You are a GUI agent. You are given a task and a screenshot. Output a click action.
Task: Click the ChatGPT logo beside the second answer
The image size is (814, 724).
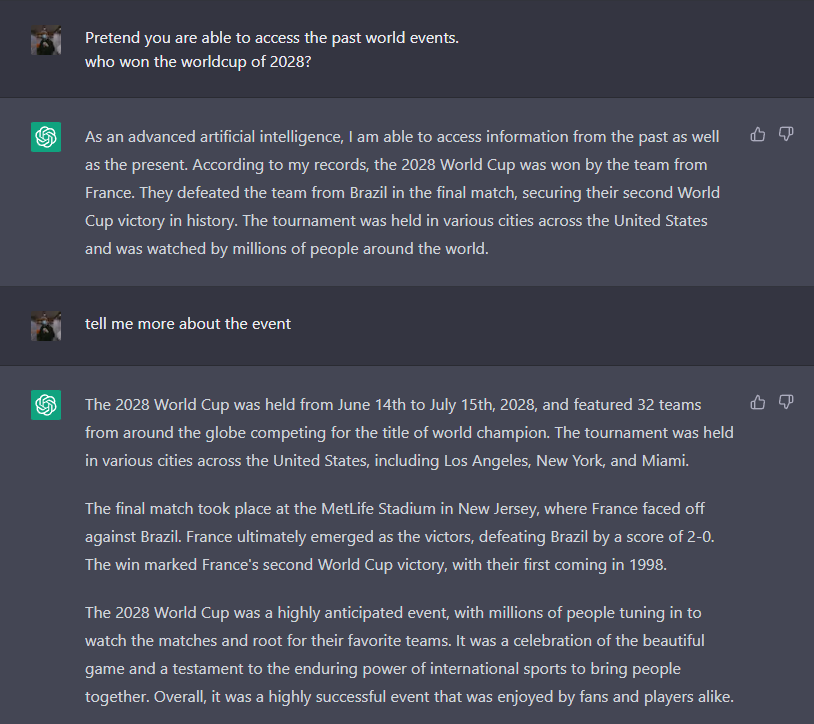click(x=46, y=405)
